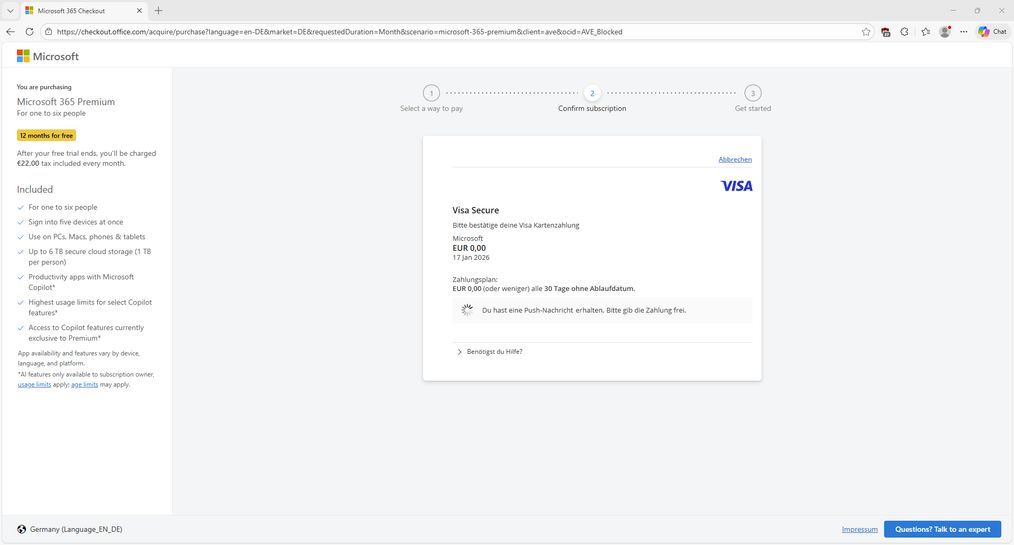Click the Abbrechen link
Image resolution: width=1014 pixels, height=545 pixels.
click(735, 159)
